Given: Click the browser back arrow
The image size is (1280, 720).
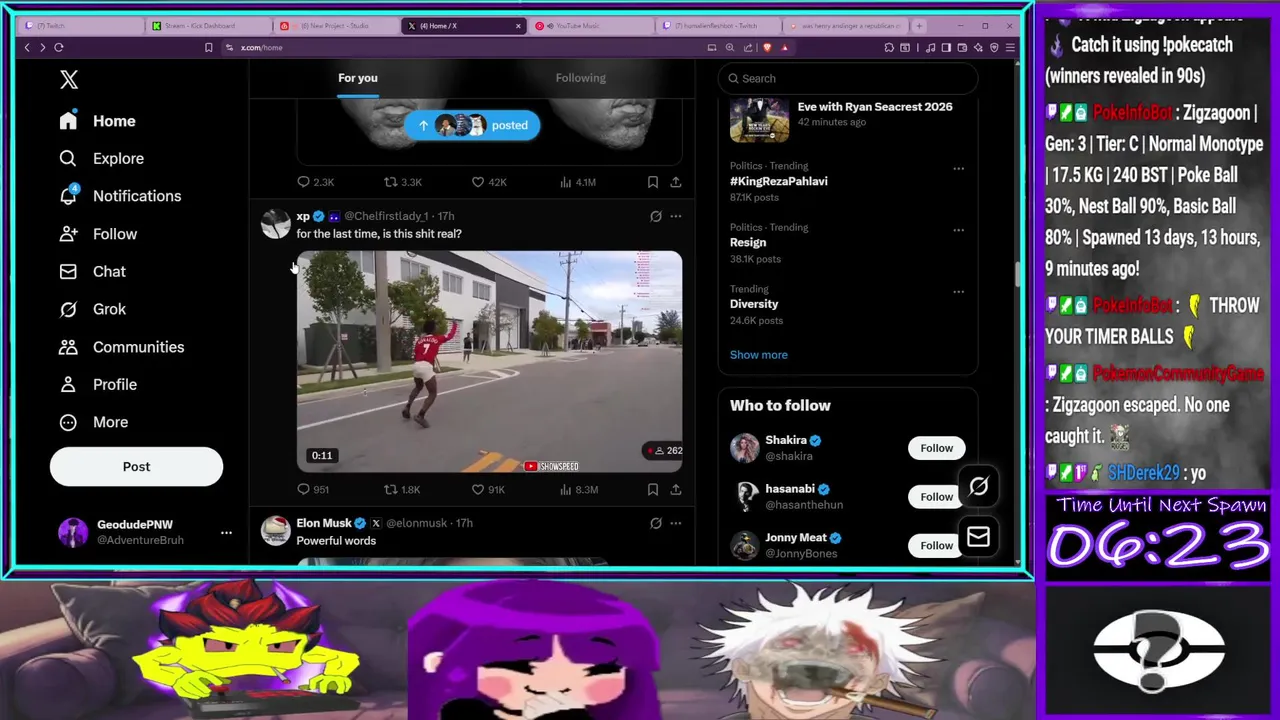Looking at the screenshot, I should [x=27, y=47].
